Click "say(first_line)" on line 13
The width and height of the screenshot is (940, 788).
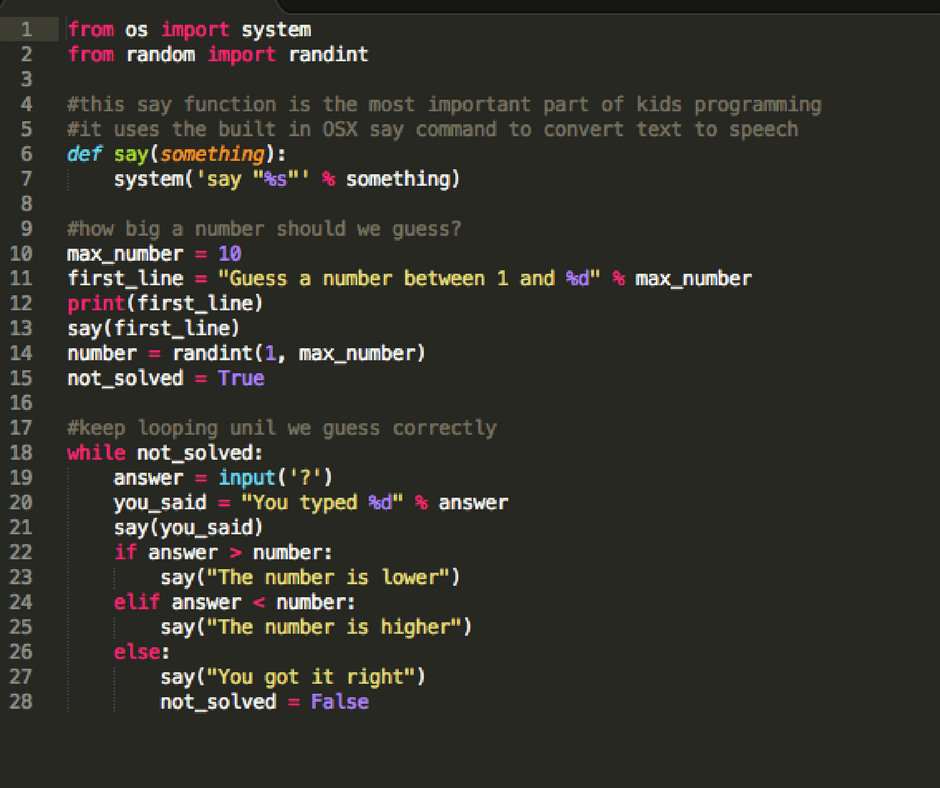[x=153, y=328]
